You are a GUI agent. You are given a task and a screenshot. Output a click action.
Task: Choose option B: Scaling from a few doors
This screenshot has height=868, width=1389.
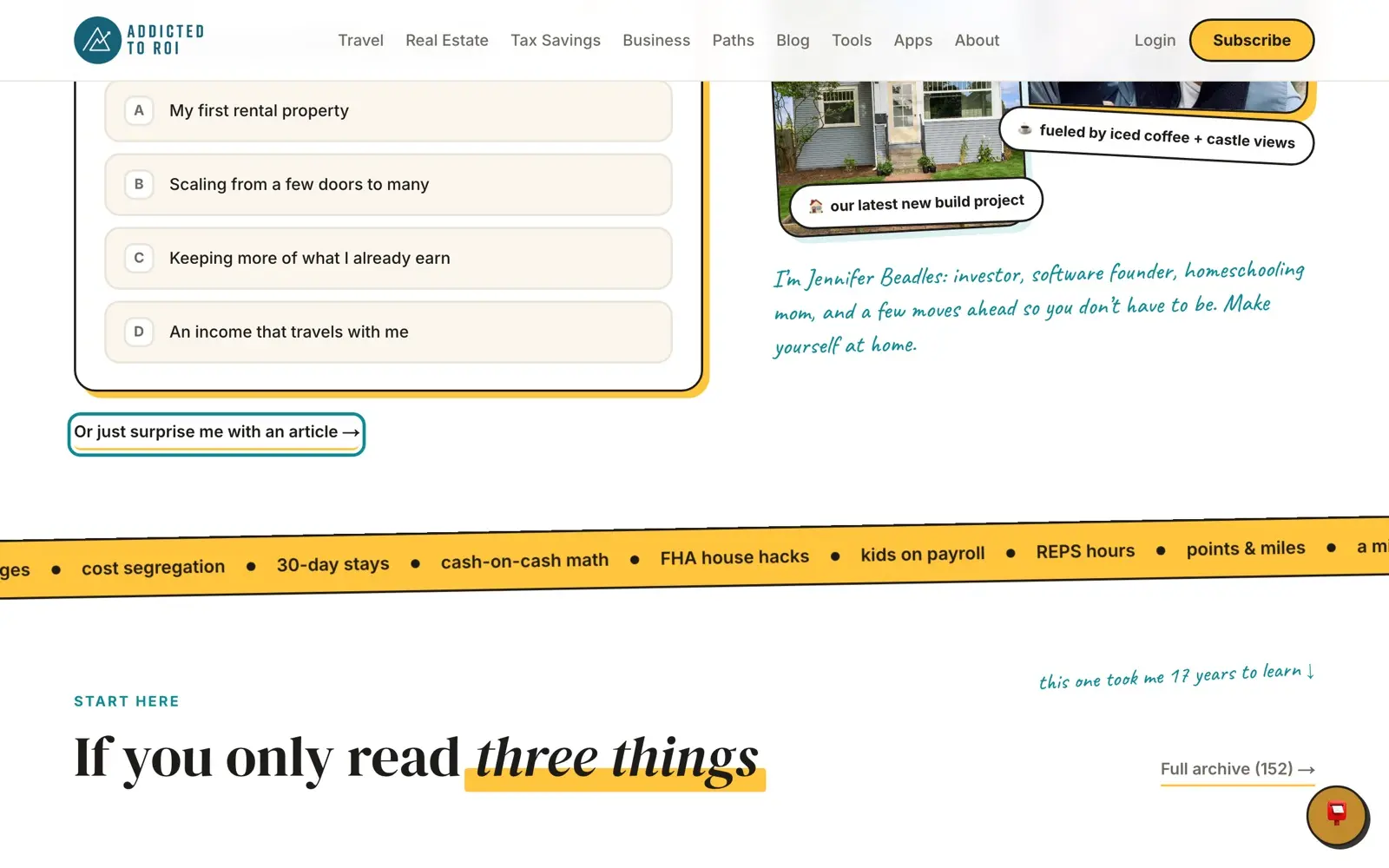pos(388,184)
